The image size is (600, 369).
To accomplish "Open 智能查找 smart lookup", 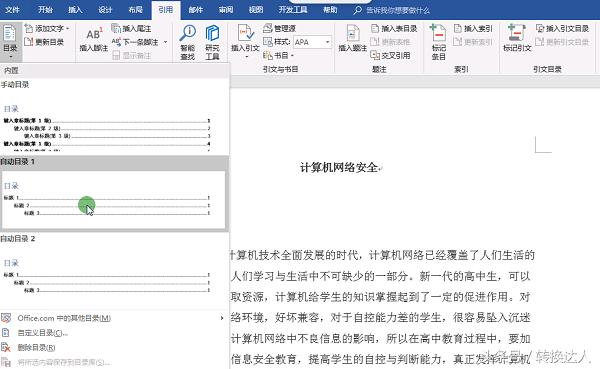I will click(x=188, y=42).
